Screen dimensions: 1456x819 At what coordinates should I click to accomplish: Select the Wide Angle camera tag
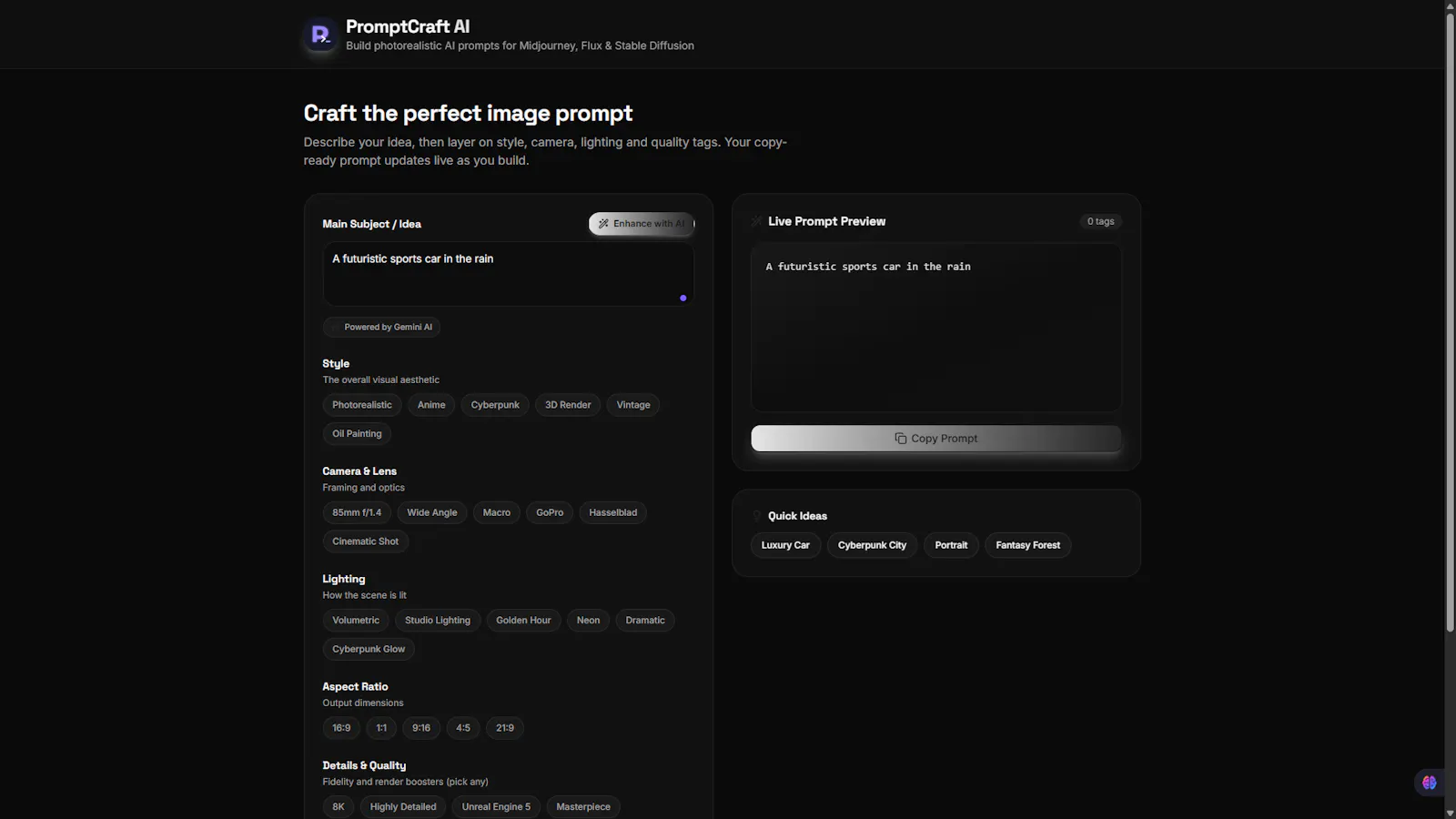pos(432,513)
